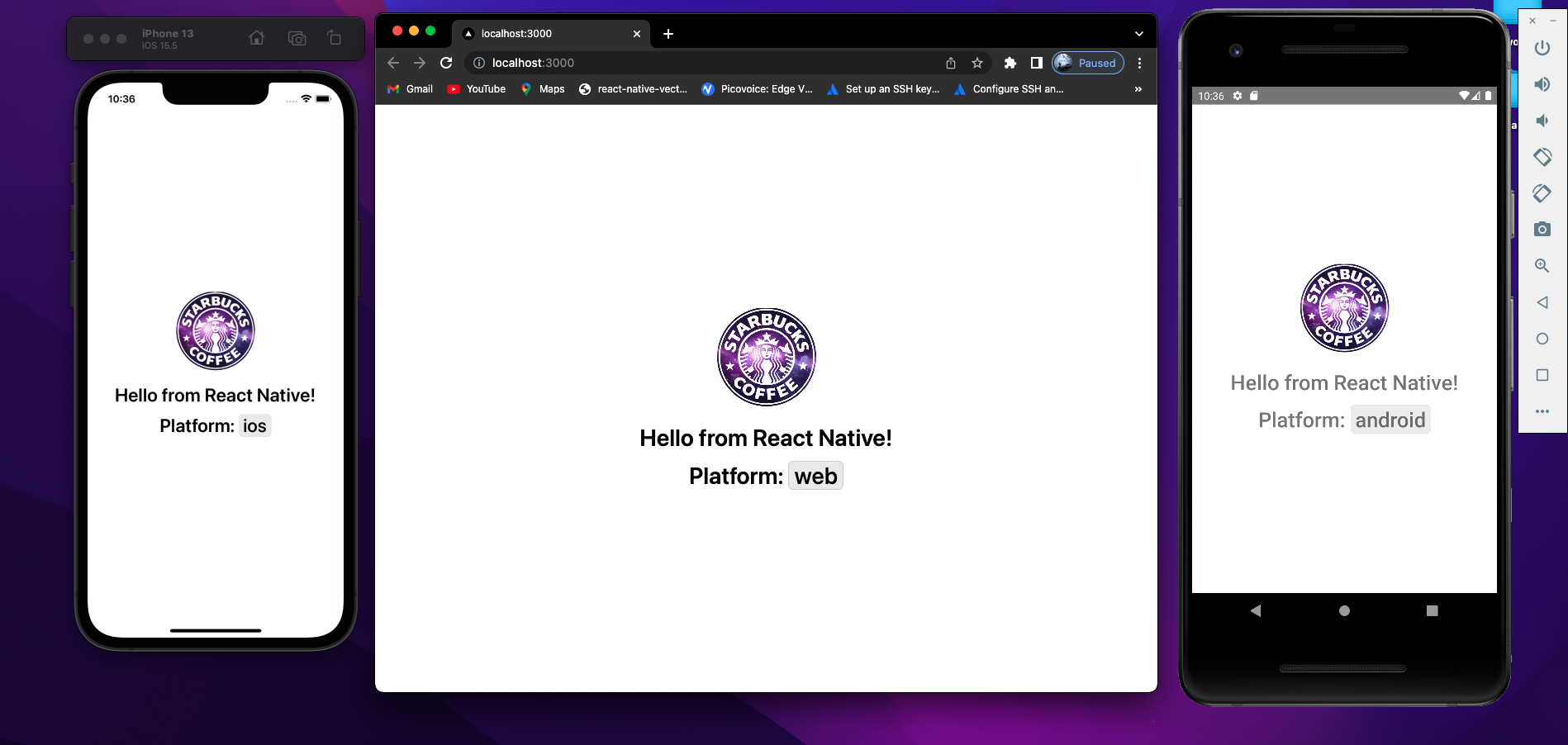Tap the settings gear in Android status bar

click(x=1238, y=96)
